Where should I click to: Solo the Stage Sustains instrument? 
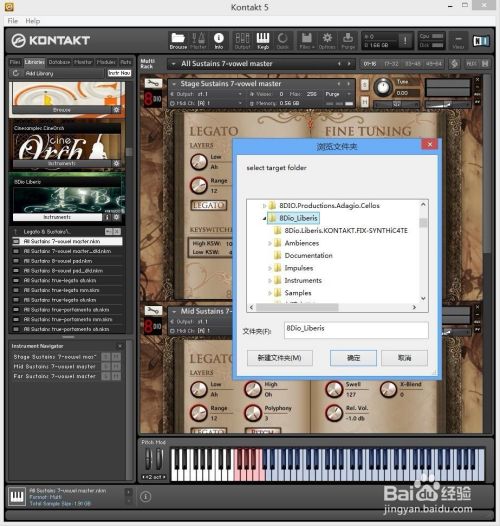click(x=364, y=84)
